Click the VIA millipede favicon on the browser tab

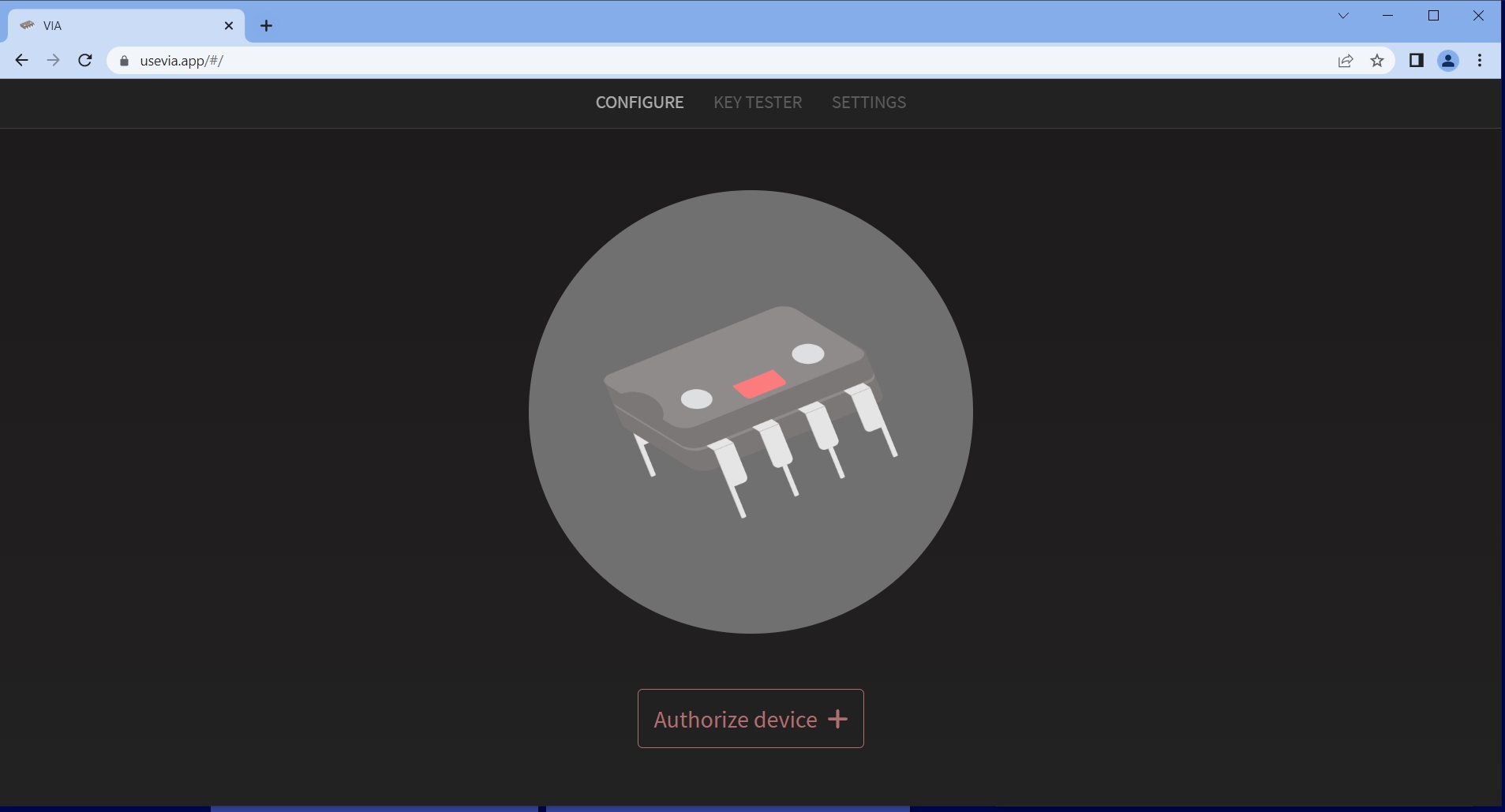pyautogui.click(x=28, y=25)
